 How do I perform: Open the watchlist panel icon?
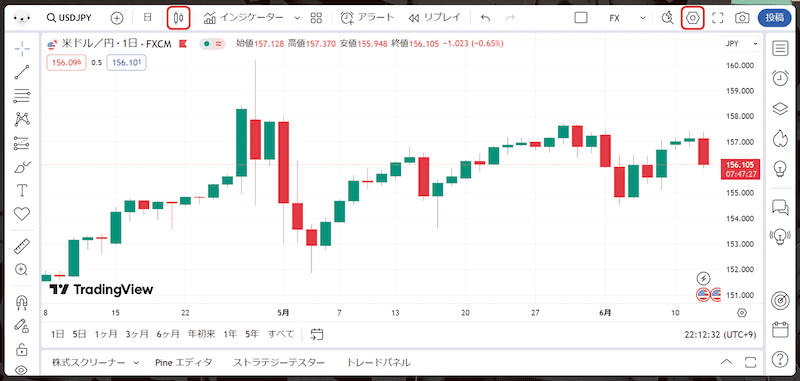(780, 48)
